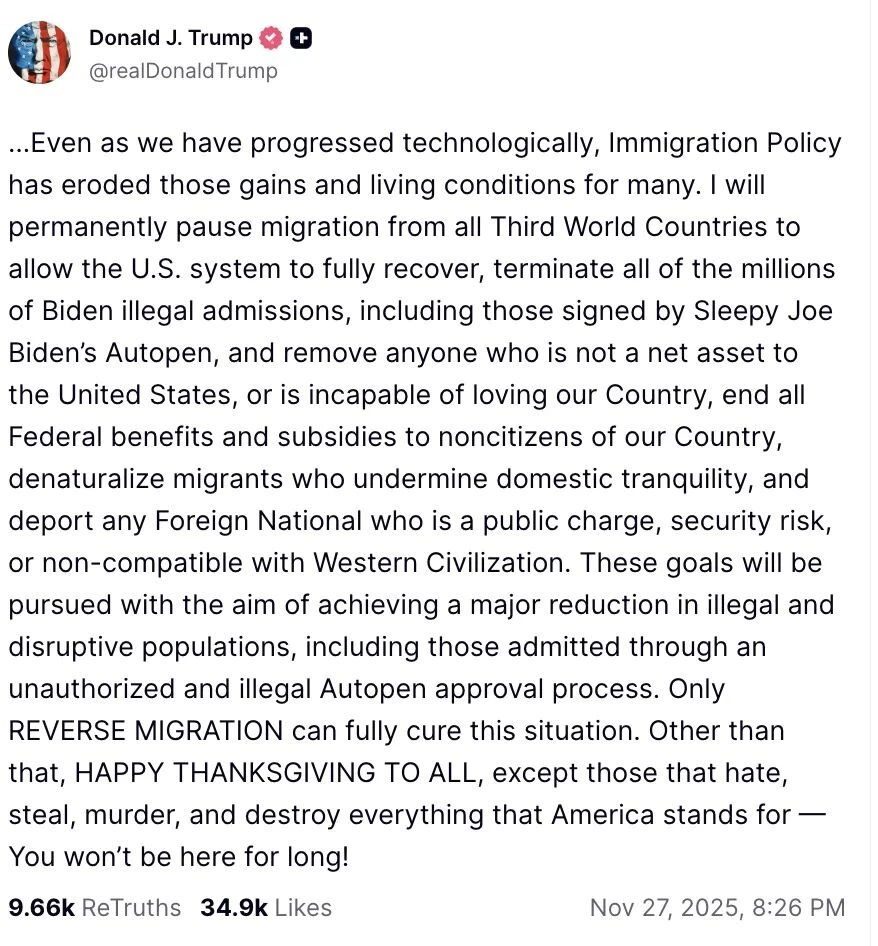
Task: Click the Likes label
Action: point(303,907)
